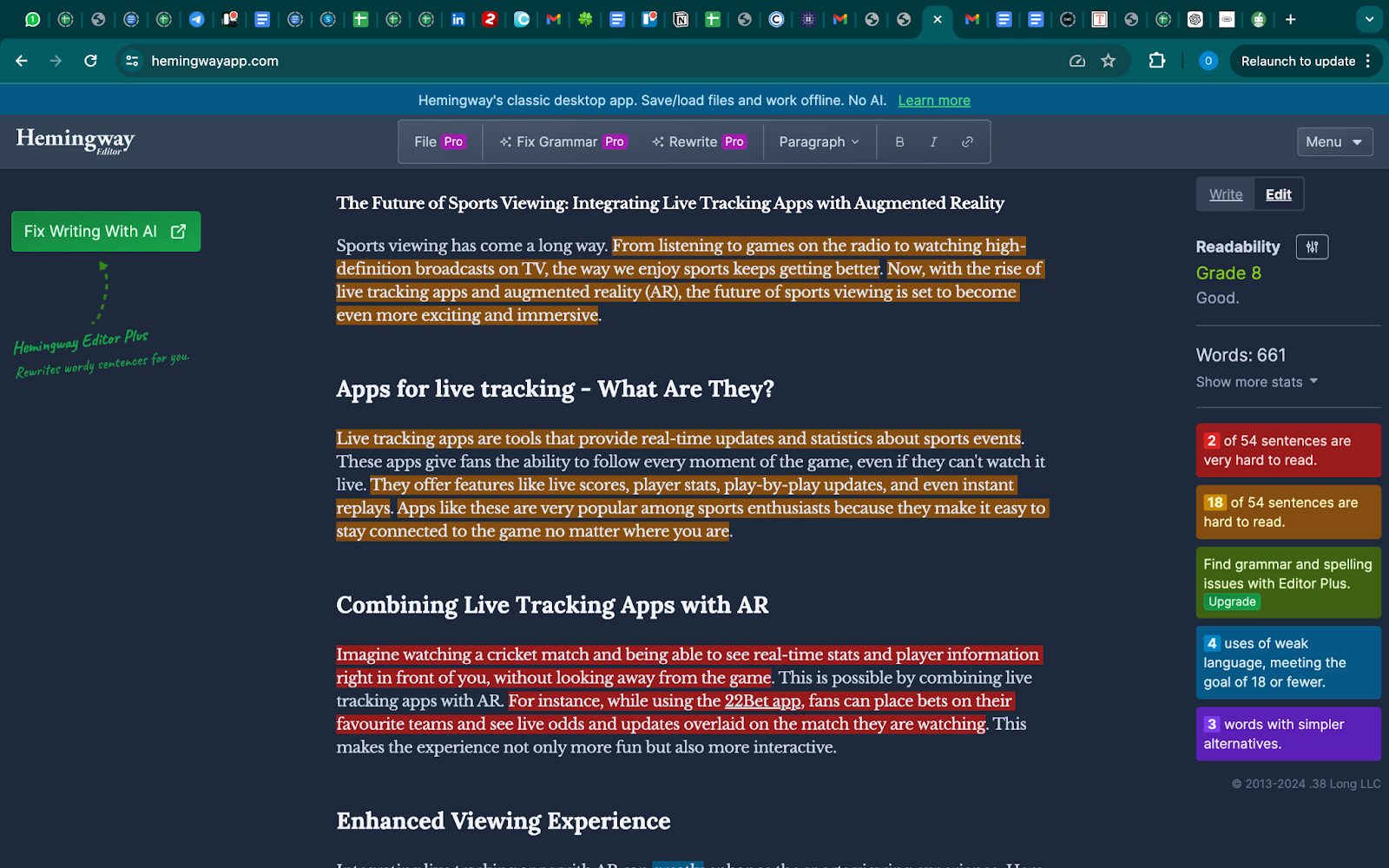This screenshot has height=868, width=1389.
Task: Click the icon left of the bookmark star
Action: (1077, 61)
